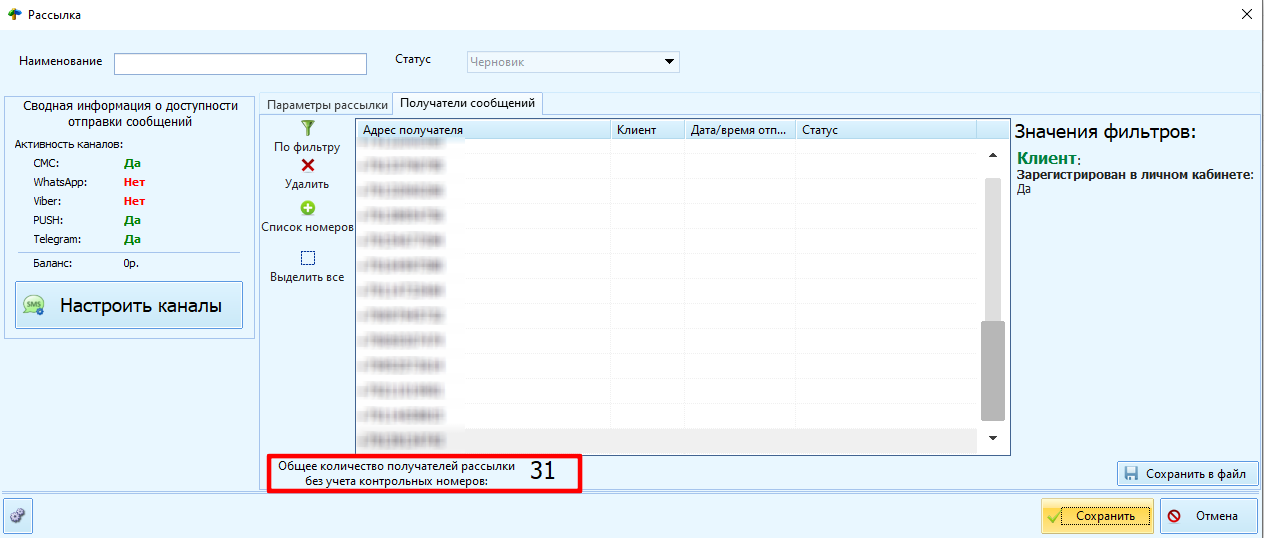Image resolution: width=1264 pixels, height=538 pixels.
Task: Focus the Наименование input field
Action: (241, 63)
